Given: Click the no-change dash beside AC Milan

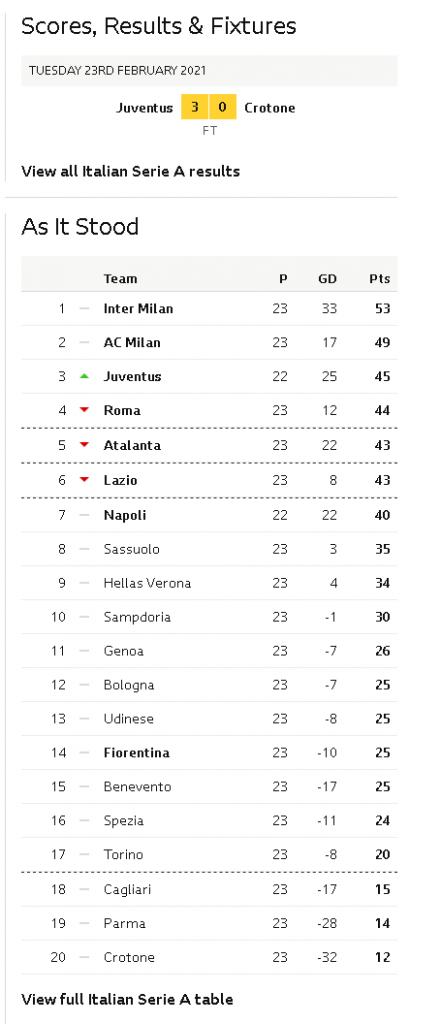Looking at the screenshot, I should pos(84,342).
